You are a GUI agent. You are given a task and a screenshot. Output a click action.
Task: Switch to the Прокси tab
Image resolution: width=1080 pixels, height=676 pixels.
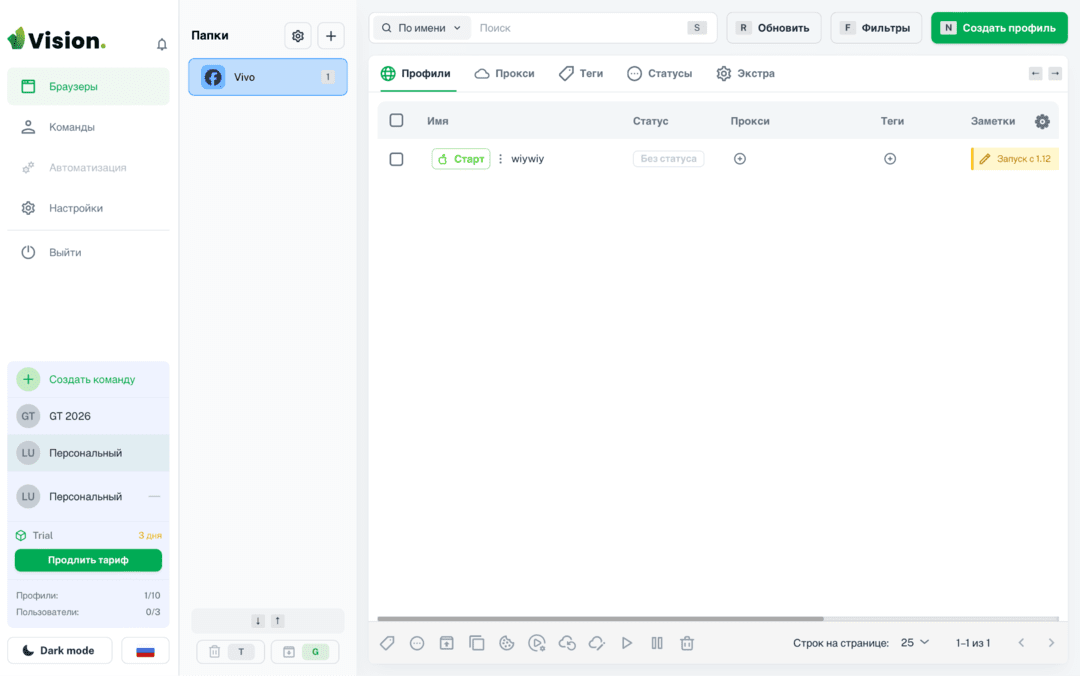pyautogui.click(x=504, y=74)
